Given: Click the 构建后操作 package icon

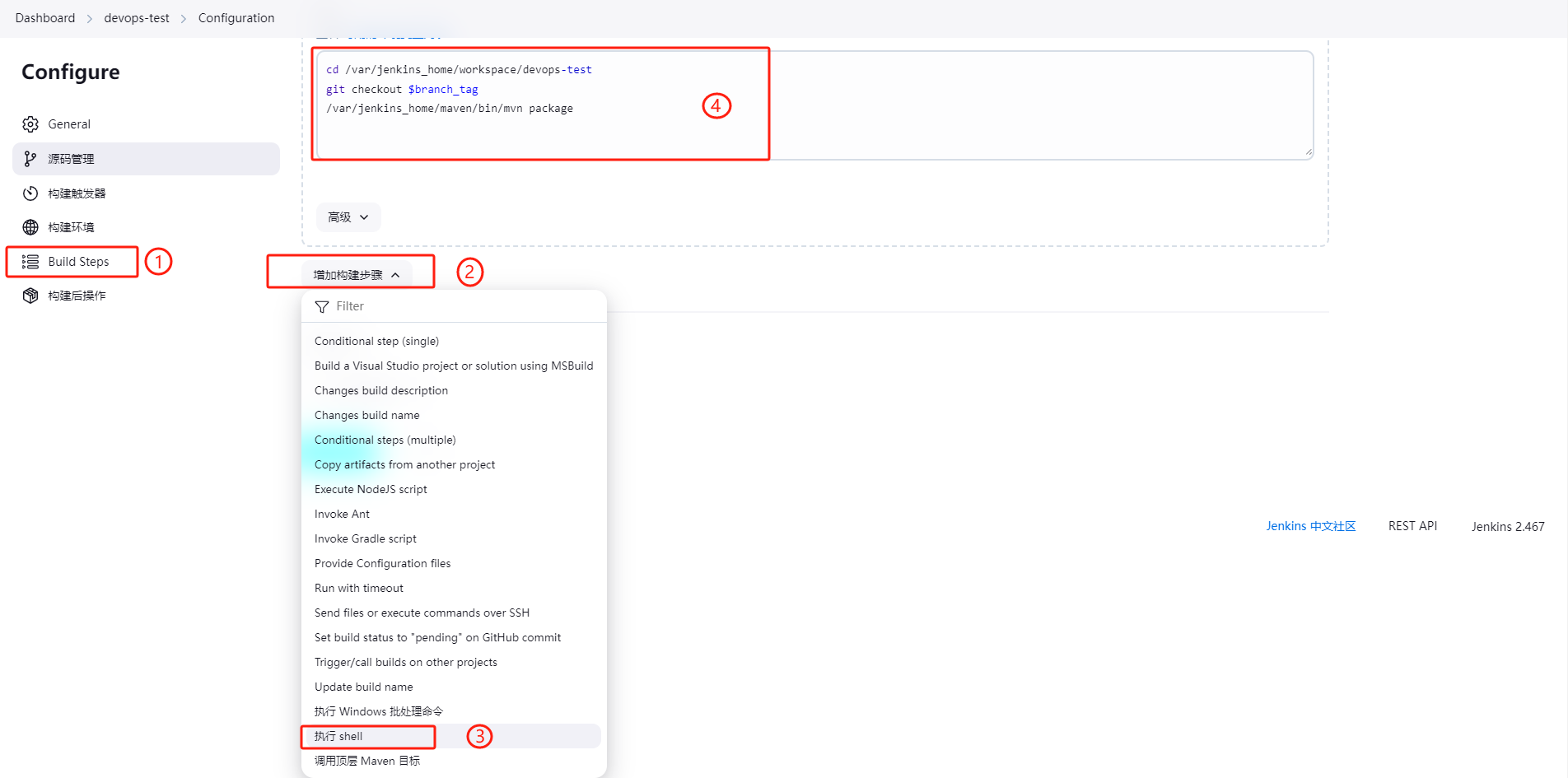Looking at the screenshot, I should 30,296.
